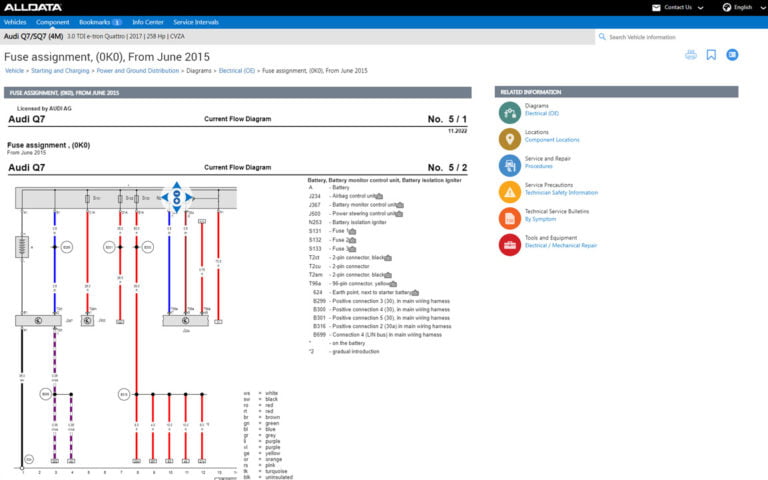Viewport: 768px width, 480px height.
Task: Open image icon for T2ct 2-pin connector
Action: point(388,258)
